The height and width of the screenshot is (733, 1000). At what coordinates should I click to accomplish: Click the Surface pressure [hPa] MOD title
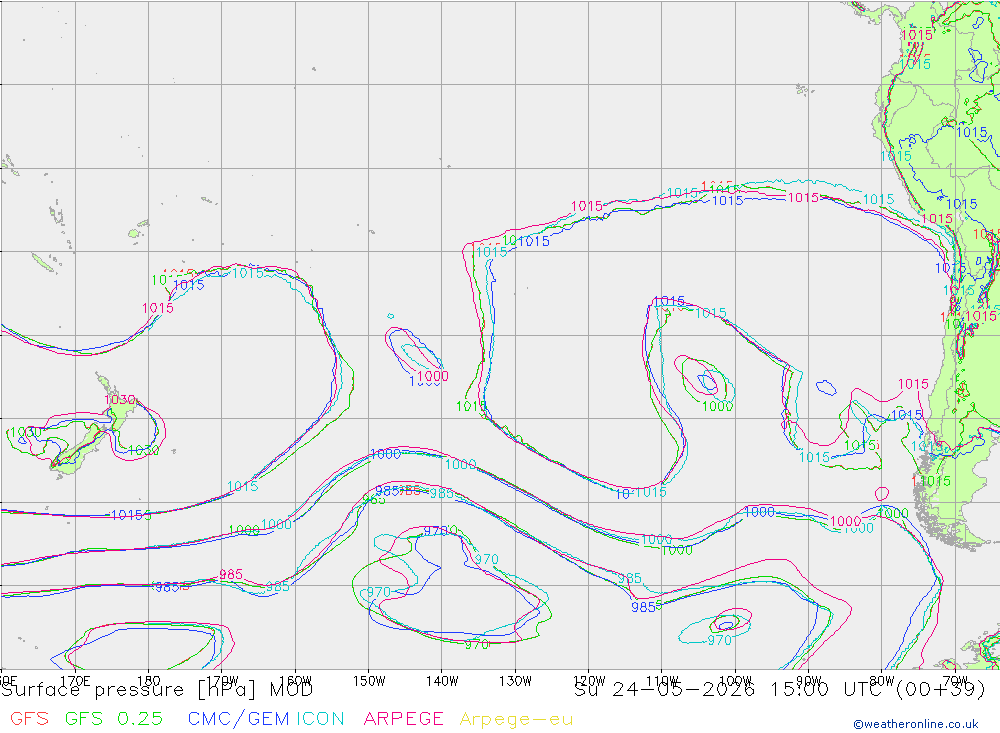point(157,690)
